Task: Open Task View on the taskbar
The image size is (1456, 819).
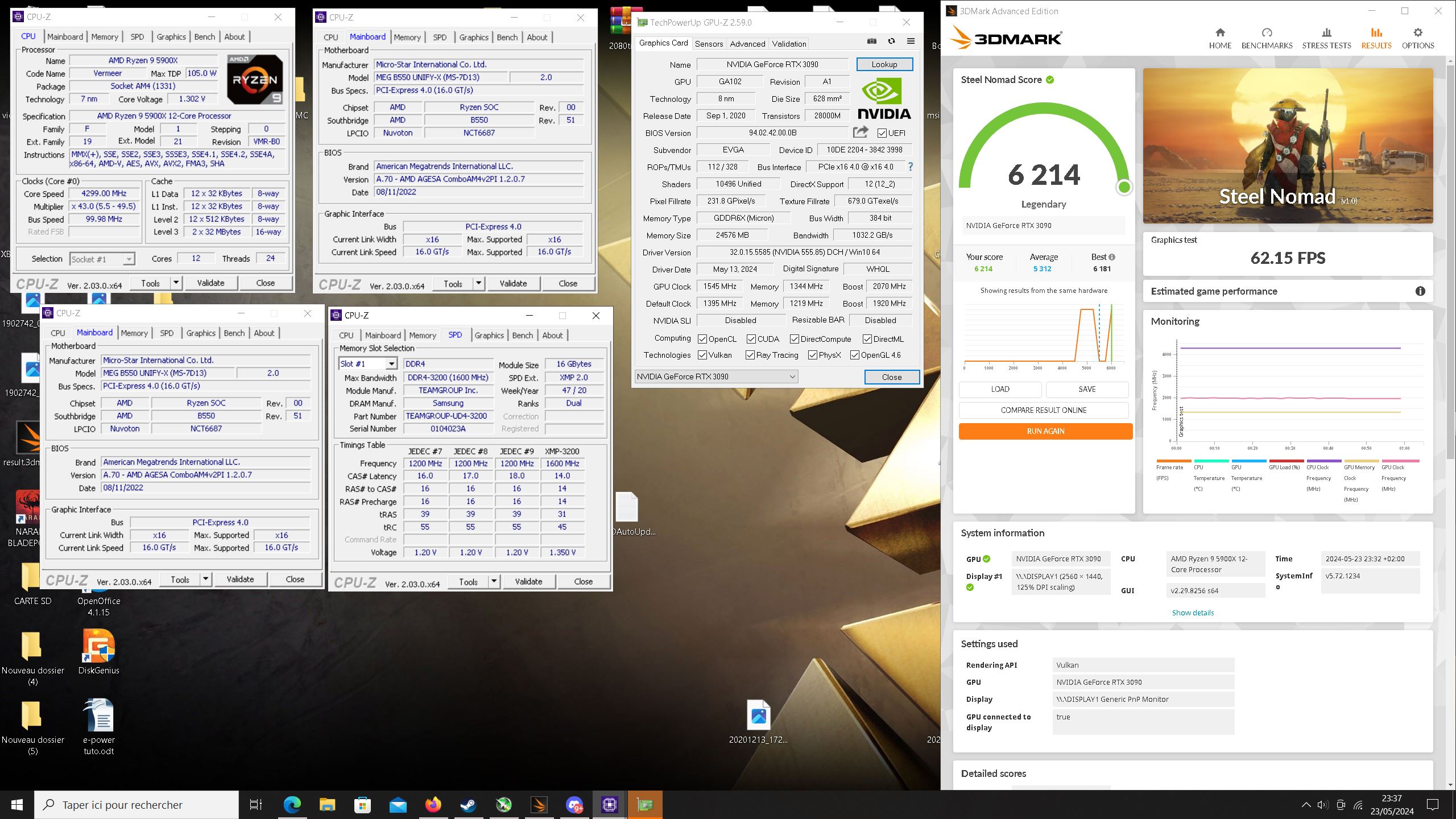Action: point(256,805)
